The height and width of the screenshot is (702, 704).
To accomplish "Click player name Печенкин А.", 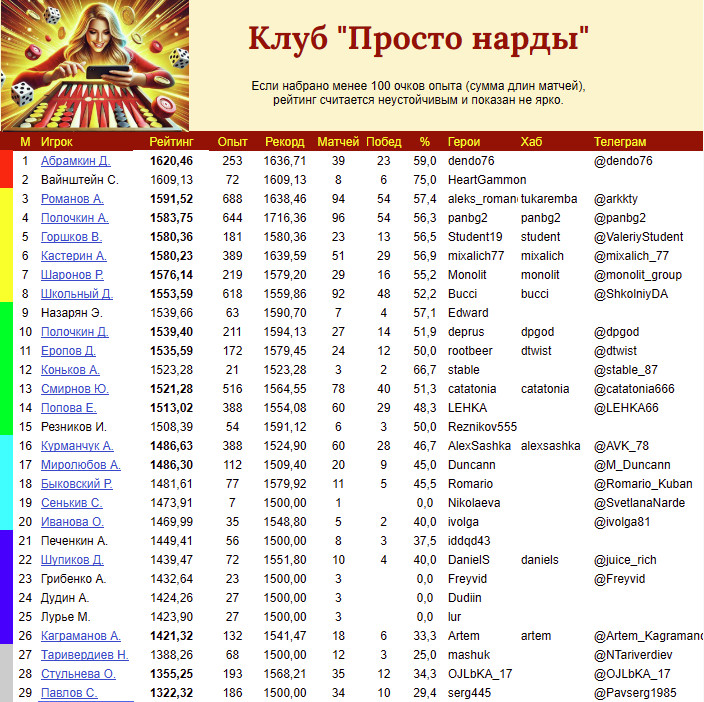I will (74, 541).
